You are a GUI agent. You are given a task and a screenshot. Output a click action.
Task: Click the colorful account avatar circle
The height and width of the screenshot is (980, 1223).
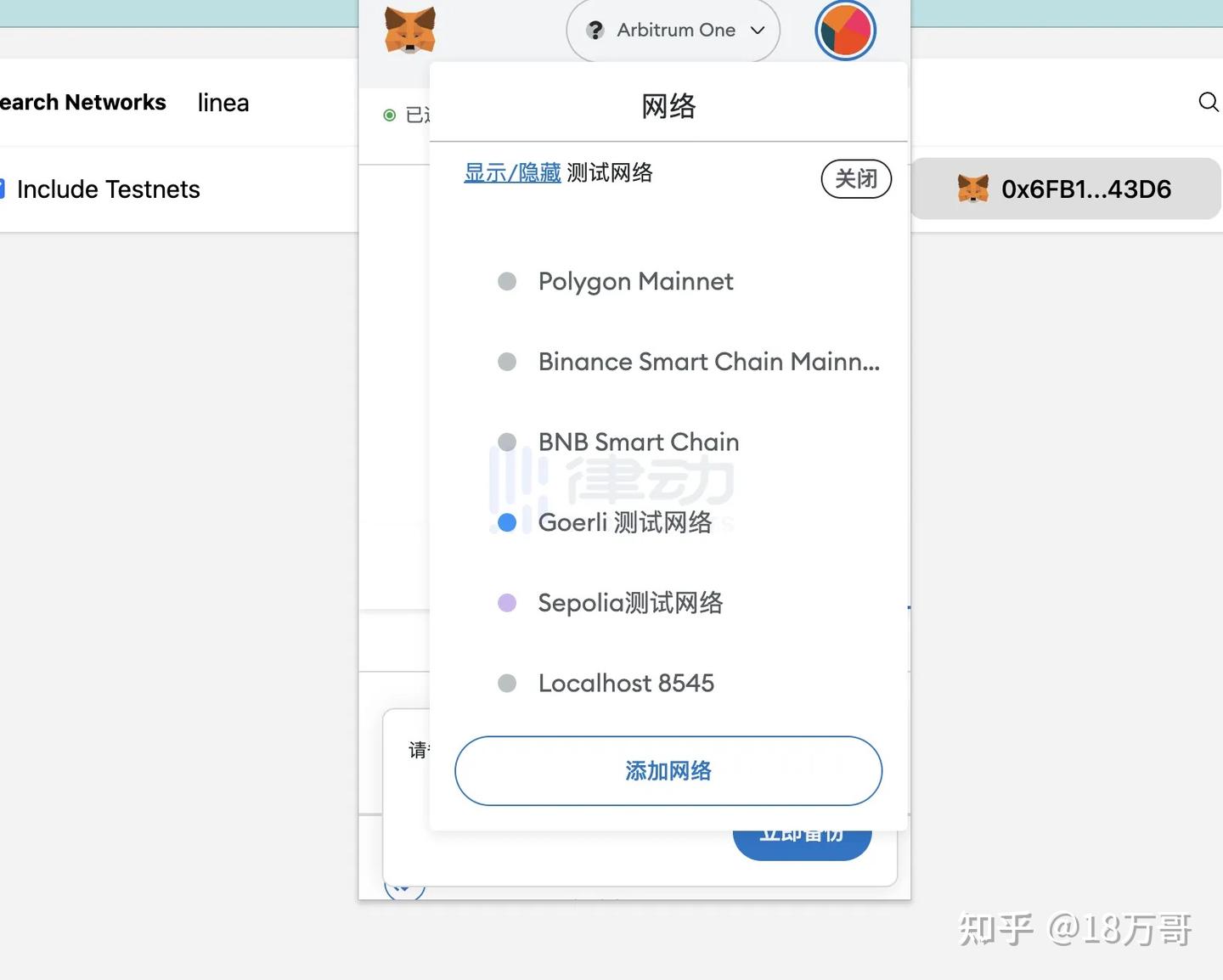click(x=845, y=30)
